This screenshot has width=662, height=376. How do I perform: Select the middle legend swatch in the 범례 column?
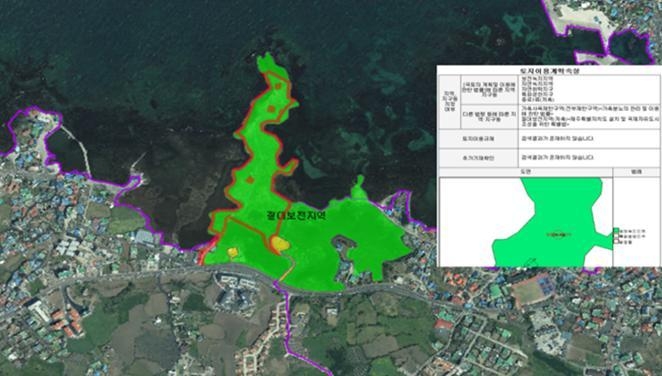tap(616, 237)
